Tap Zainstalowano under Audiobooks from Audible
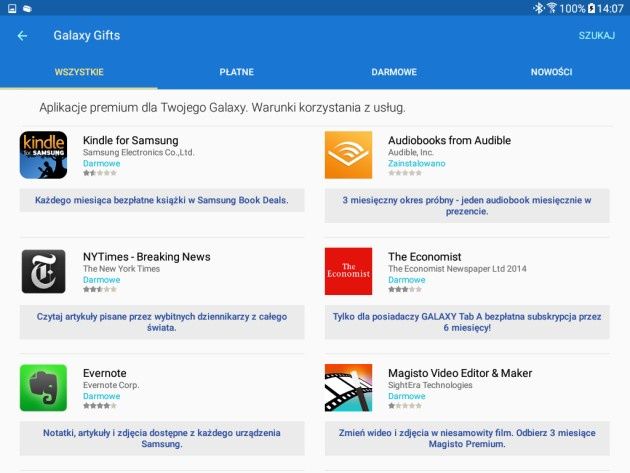This screenshot has height=473, width=630. point(417,164)
